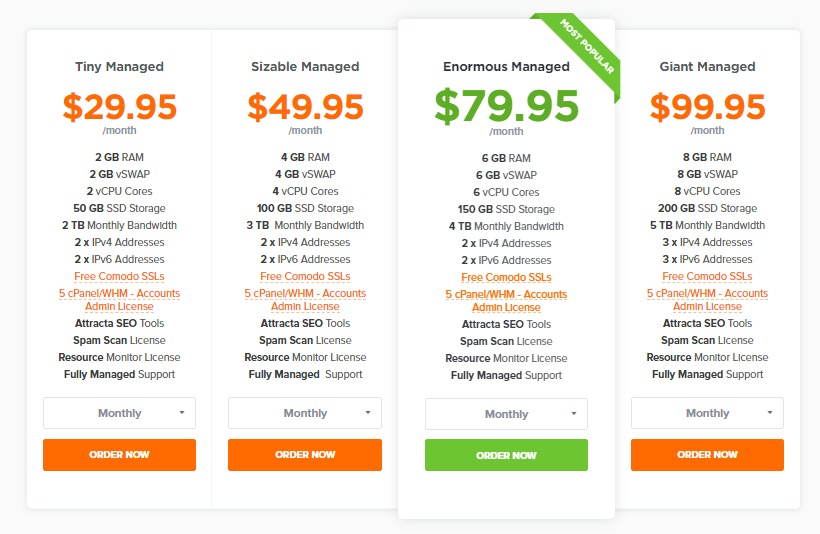
Task: Open Sizable Managed Monthly dropdown
Action: 305,413
